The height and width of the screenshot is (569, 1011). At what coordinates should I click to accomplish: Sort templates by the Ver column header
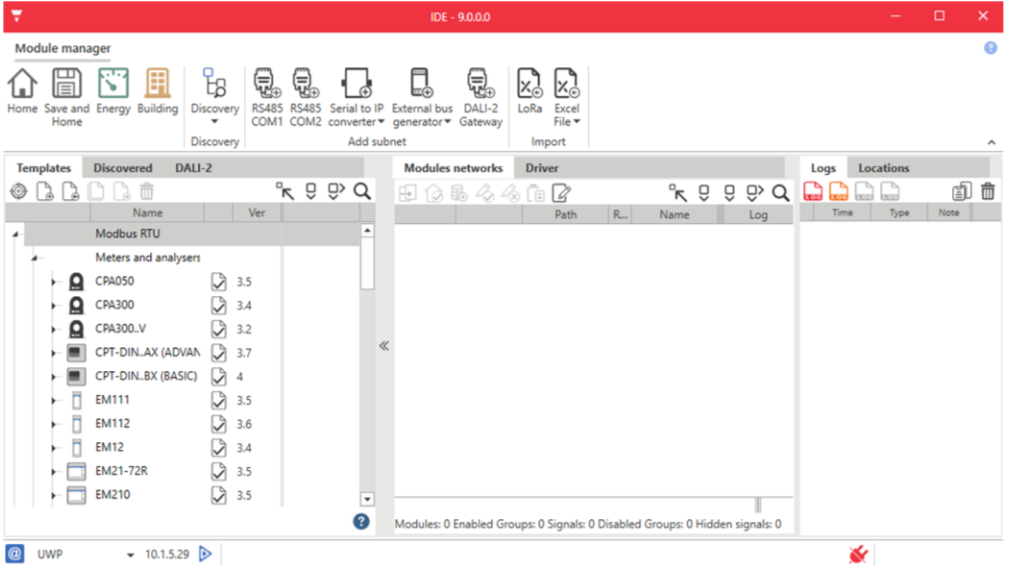click(x=257, y=212)
